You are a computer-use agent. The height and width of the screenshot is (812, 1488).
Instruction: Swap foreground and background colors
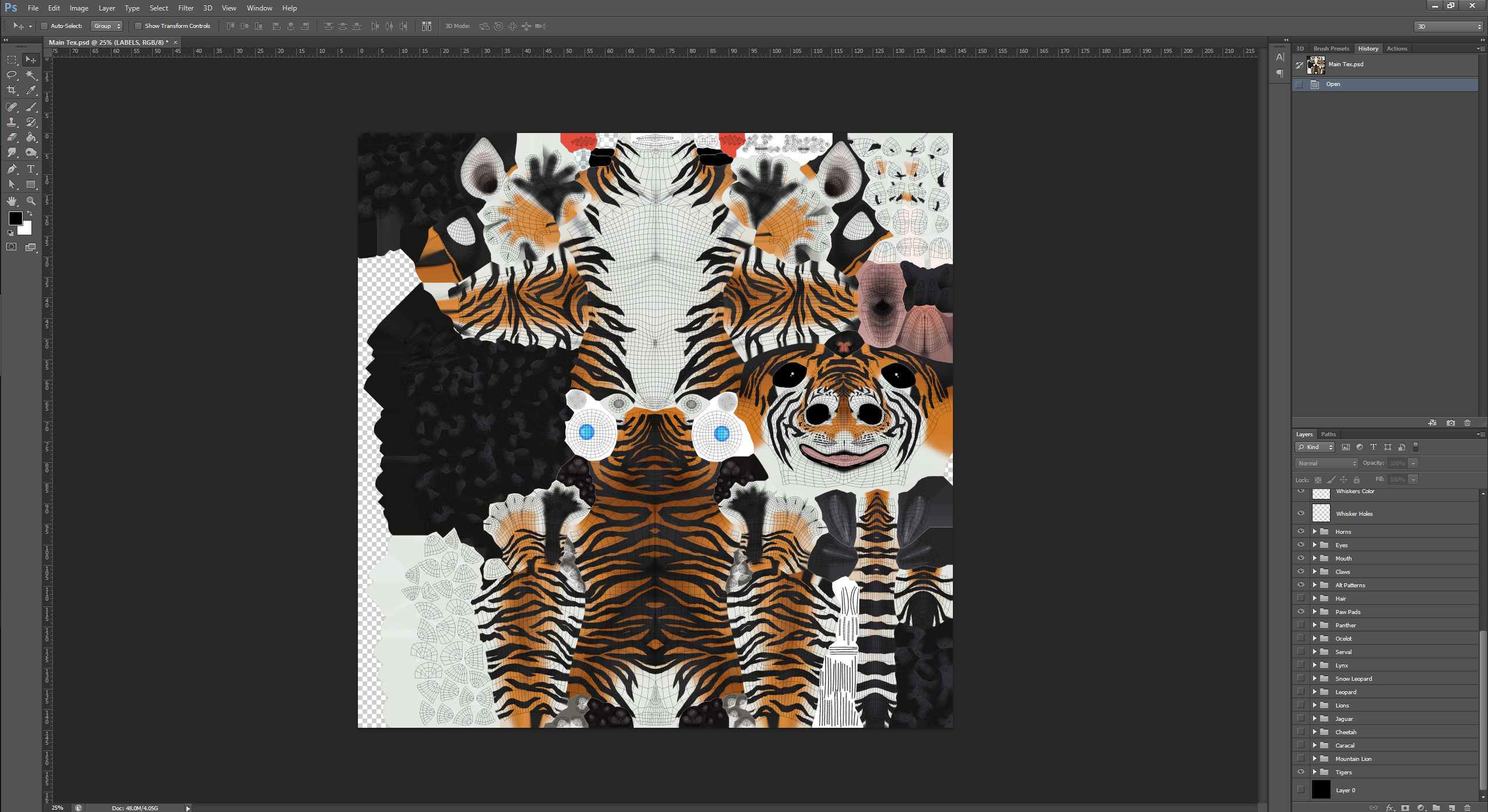pos(30,214)
